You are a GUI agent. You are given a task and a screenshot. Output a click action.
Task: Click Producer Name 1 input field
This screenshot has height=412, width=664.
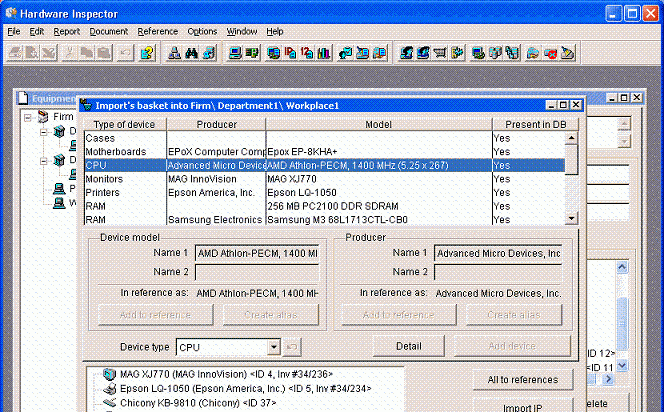498,253
